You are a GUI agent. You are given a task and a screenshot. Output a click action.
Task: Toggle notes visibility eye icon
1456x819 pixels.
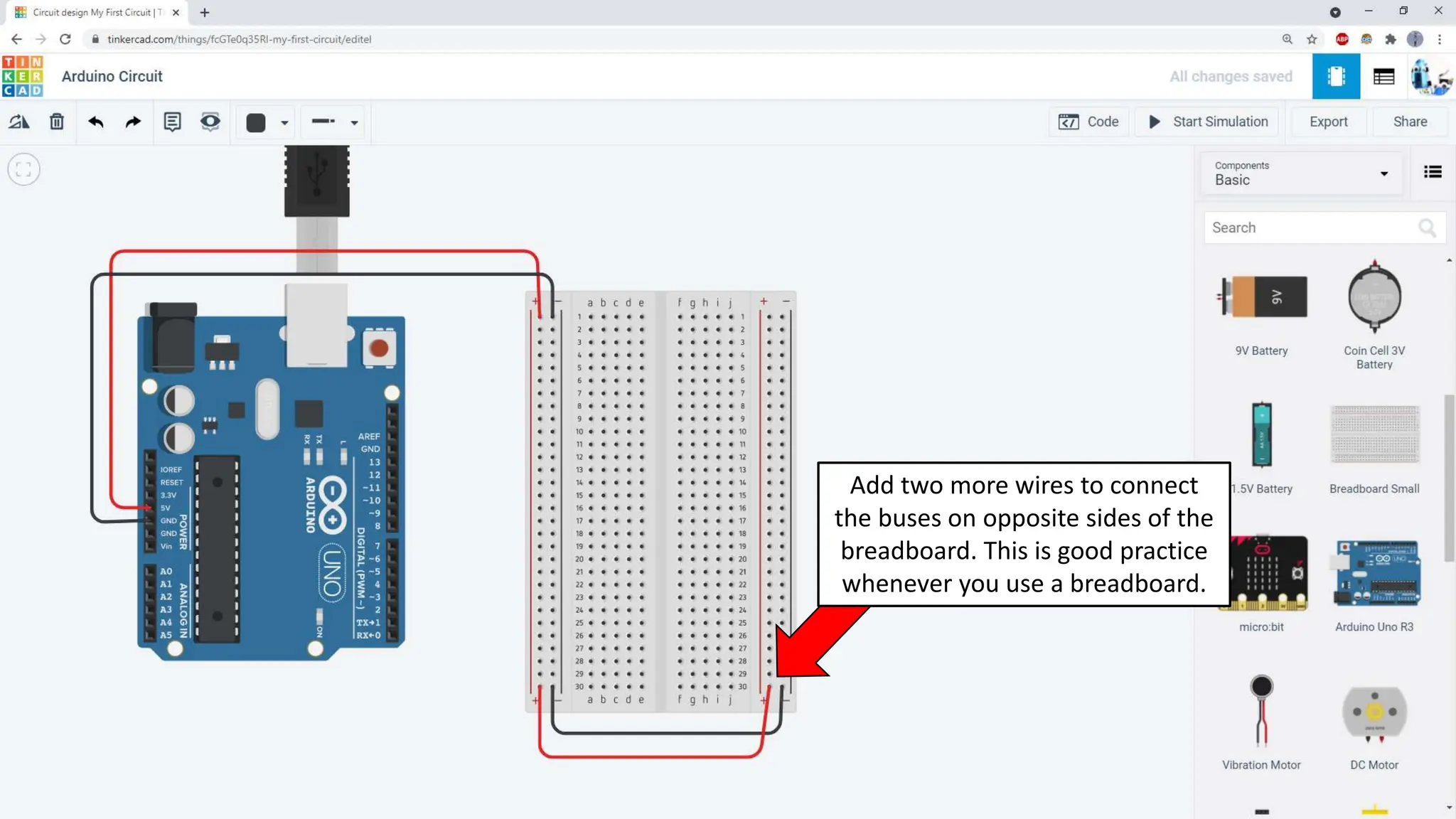point(210,122)
